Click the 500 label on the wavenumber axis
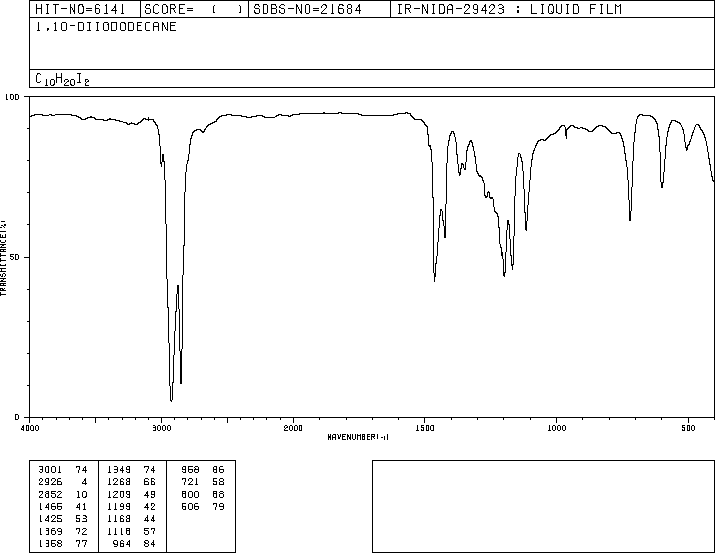The height and width of the screenshot is (553, 715). point(688,428)
